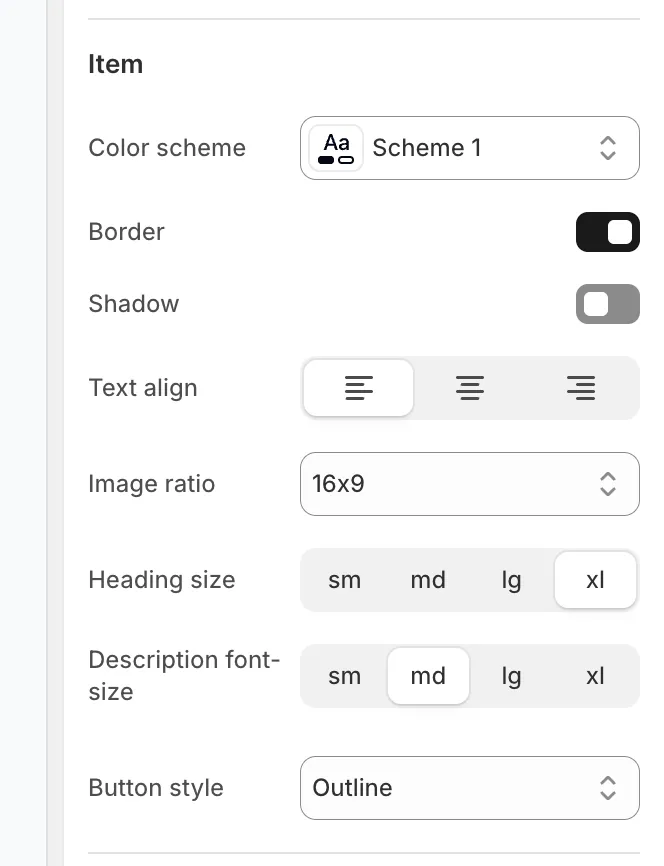Open the Button style dropdown showing Outline

[470, 788]
